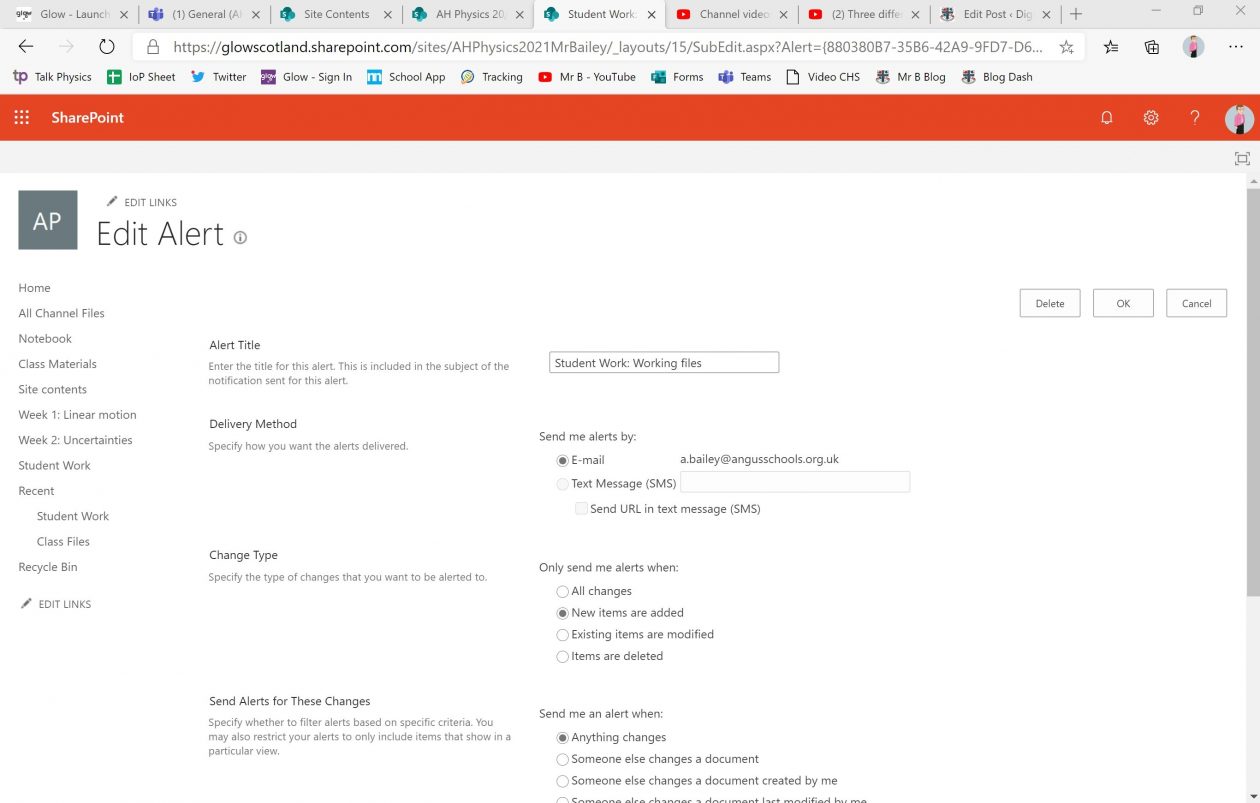Open the notifications bell

tap(1107, 118)
